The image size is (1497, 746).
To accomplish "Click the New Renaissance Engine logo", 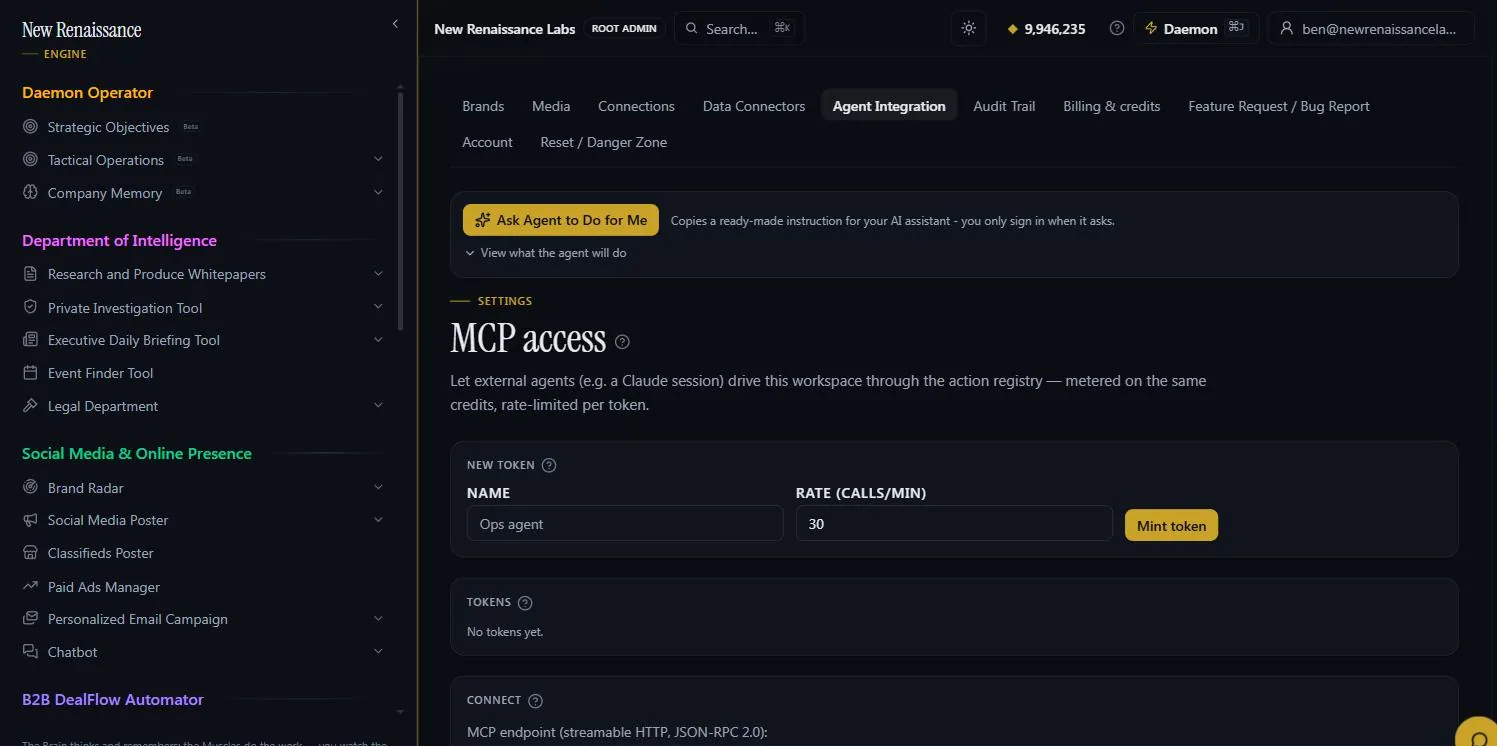I will pos(82,38).
